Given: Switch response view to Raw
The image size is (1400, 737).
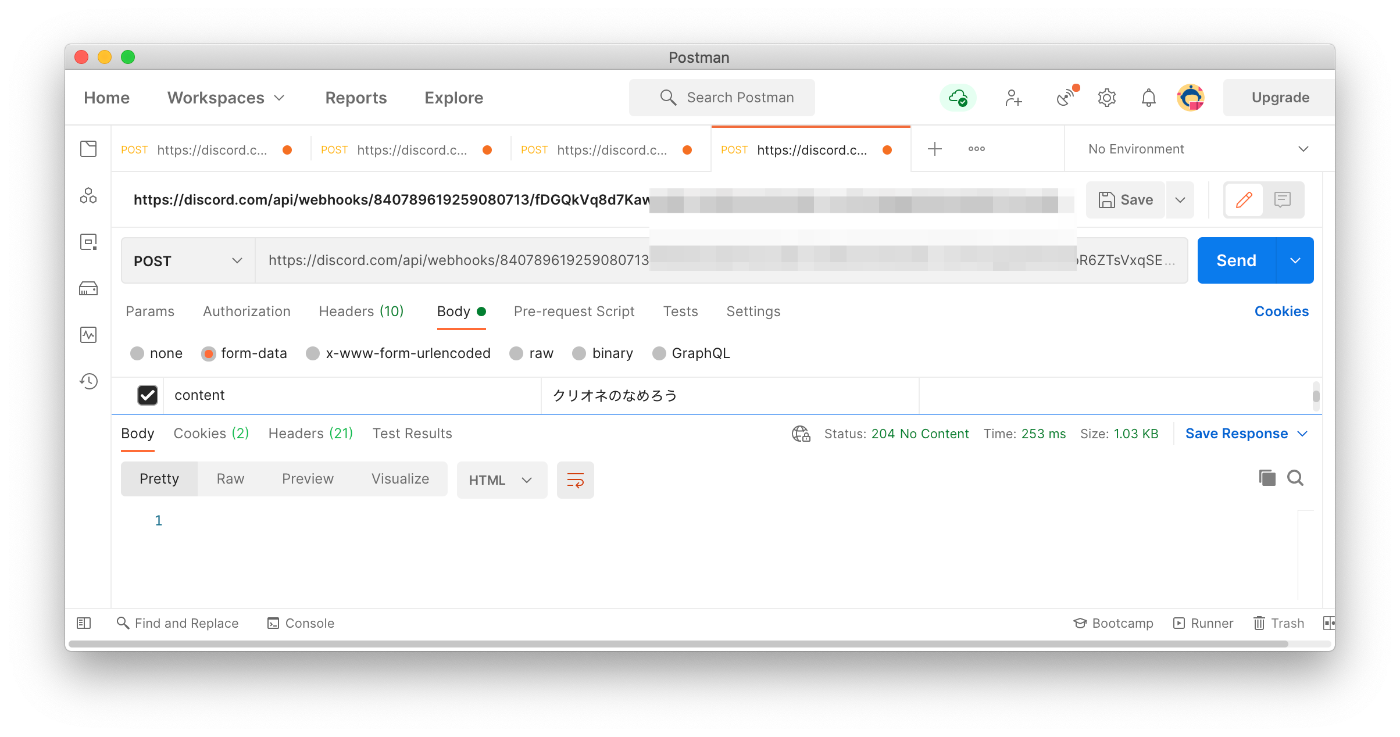Looking at the screenshot, I should click(x=230, y=479).
